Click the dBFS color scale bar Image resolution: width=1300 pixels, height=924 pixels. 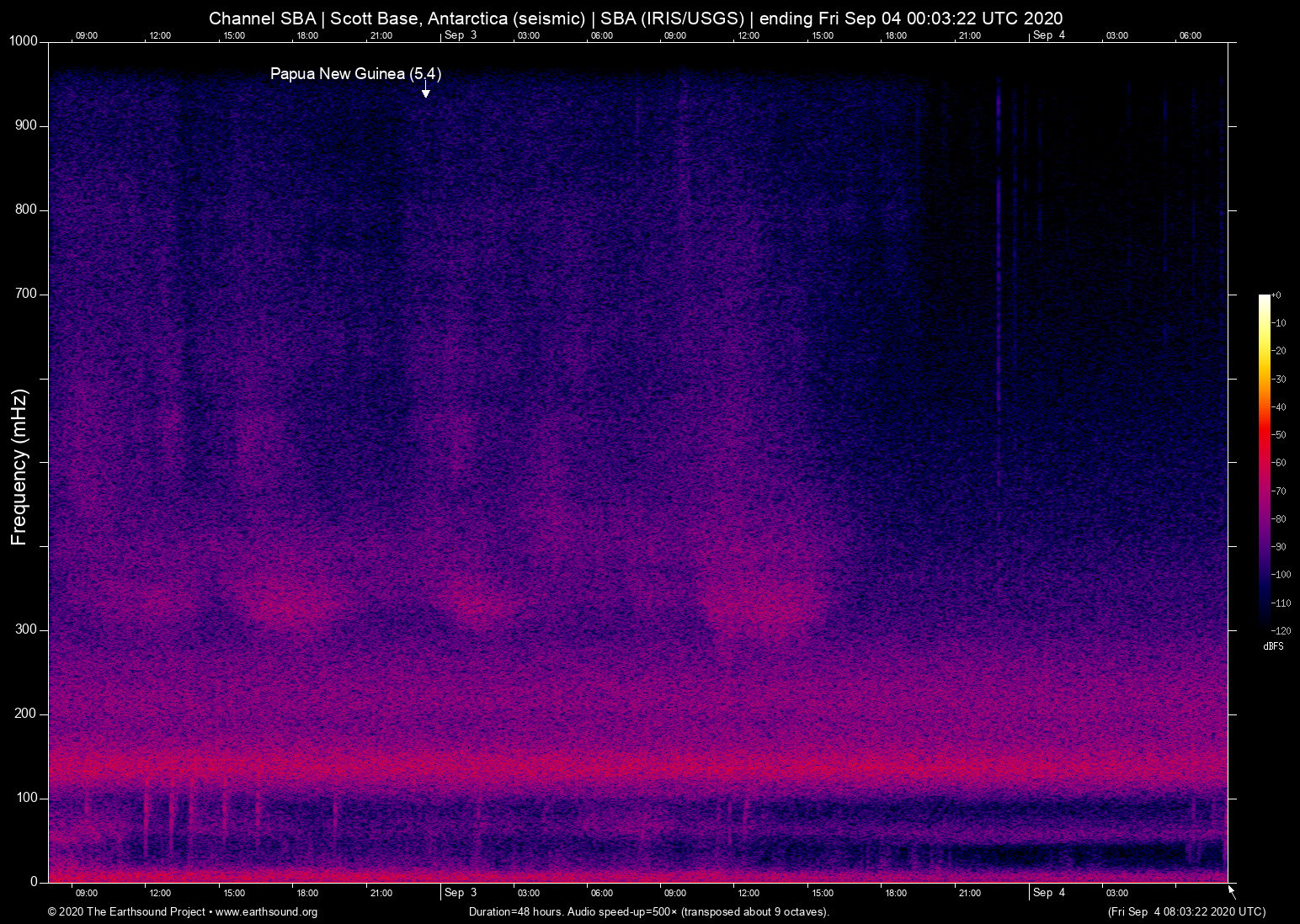pos(1264,461)
